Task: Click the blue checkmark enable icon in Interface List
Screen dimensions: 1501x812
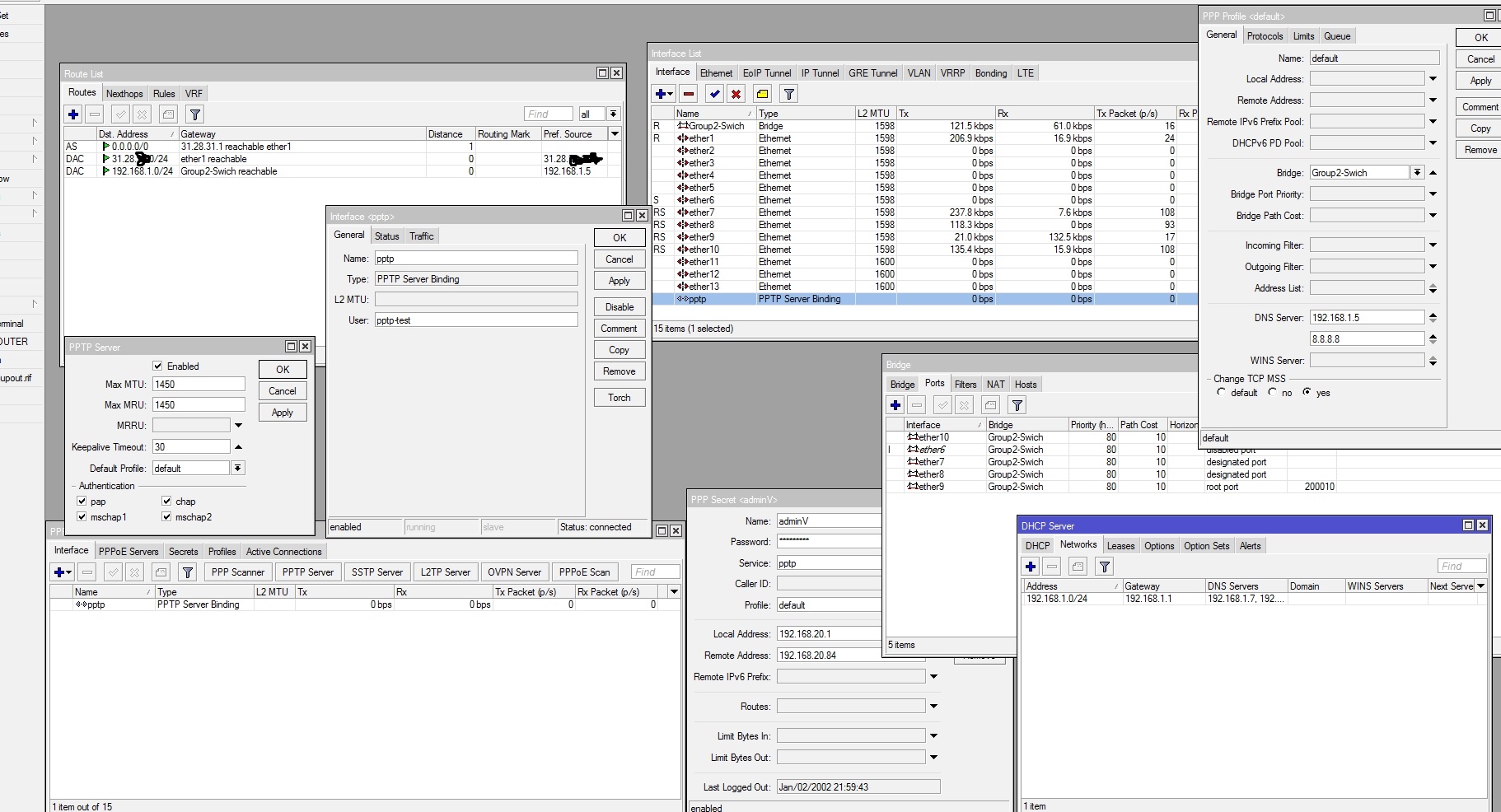Action: pos(714,94)
